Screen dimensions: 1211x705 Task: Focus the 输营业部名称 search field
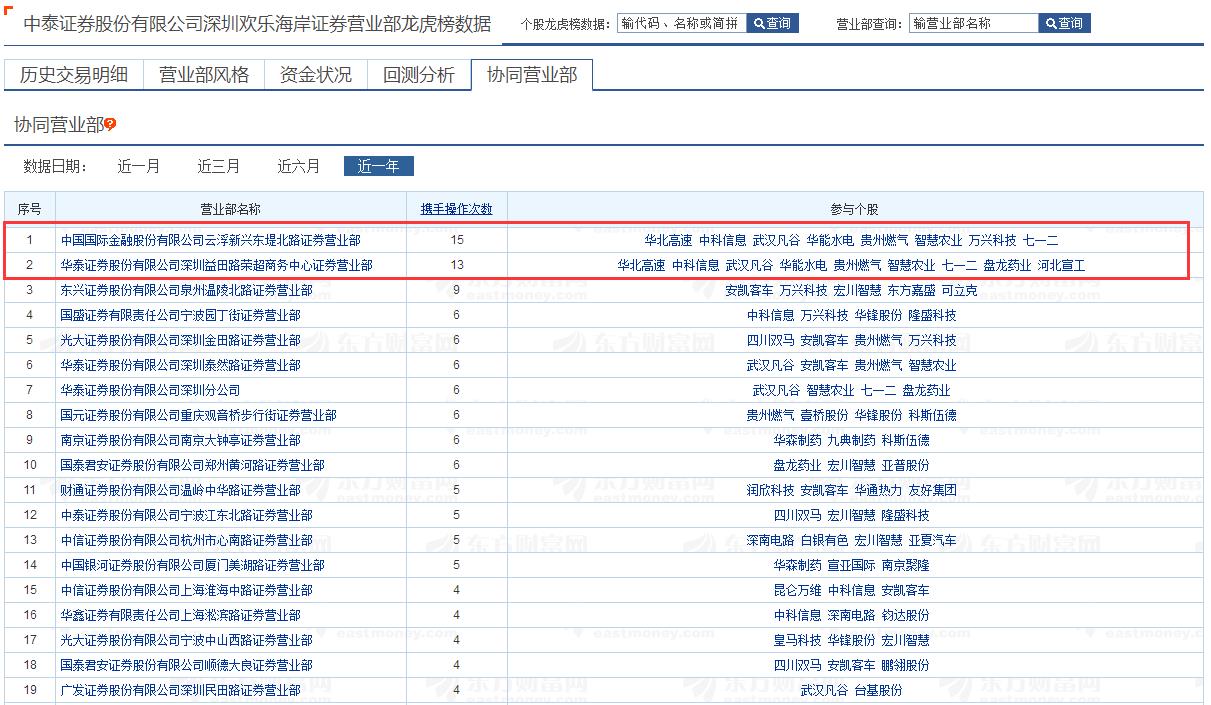click(973, 23)
